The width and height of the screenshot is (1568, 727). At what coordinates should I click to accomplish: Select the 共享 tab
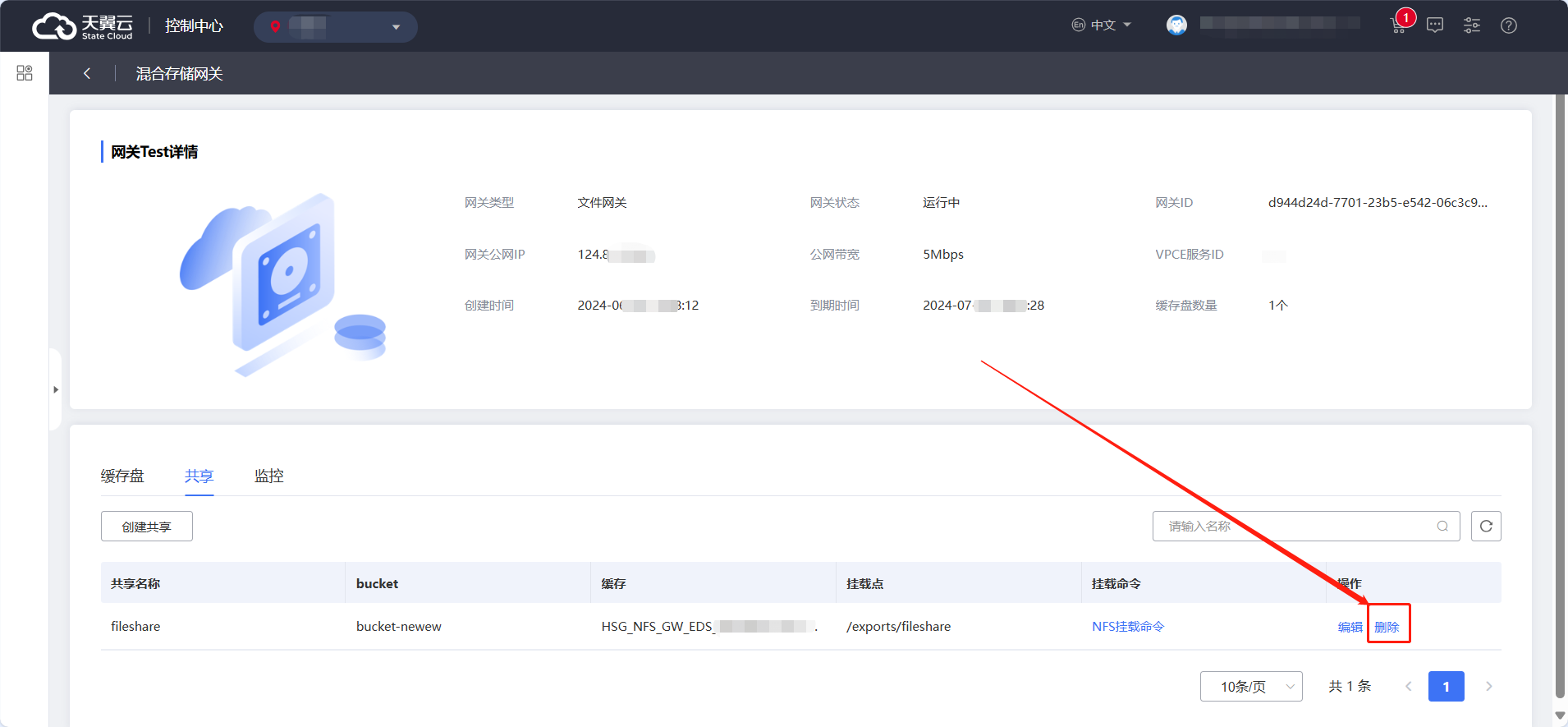click(199, 476)
